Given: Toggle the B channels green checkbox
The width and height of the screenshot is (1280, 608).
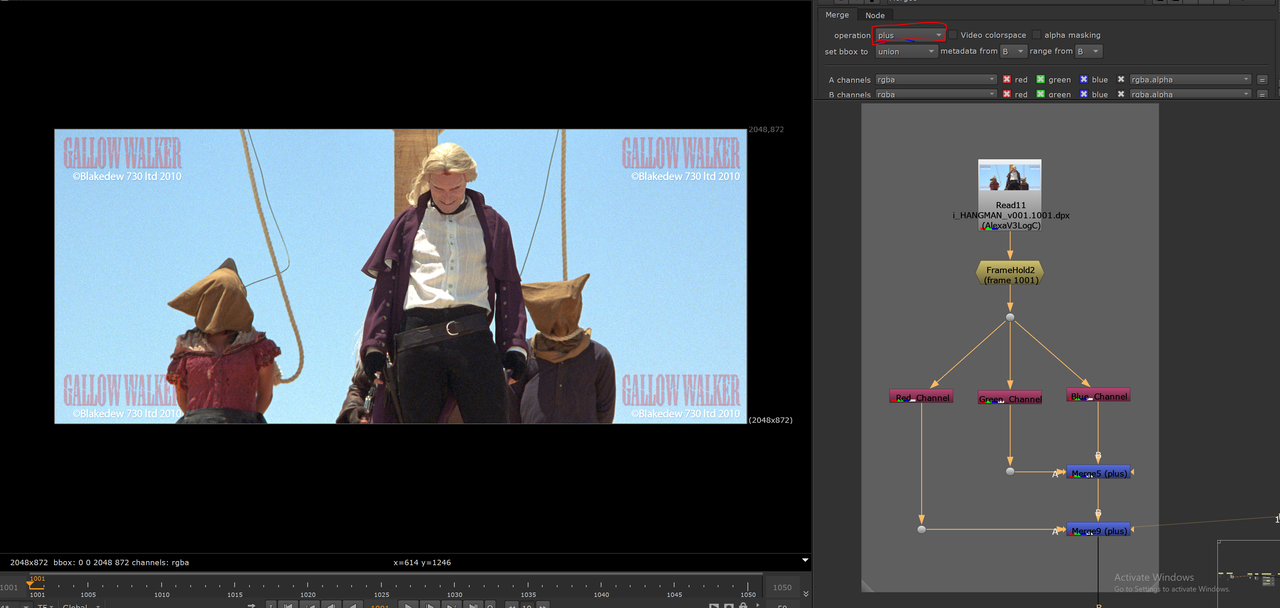Looking at the screenshot, I should (1040, 94).
